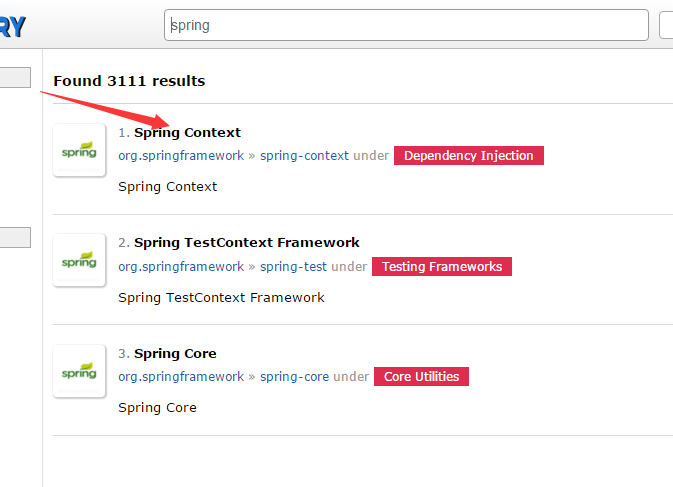
Task: Open the spring-test artifact link
Action: pyautogui.click(x=293, y=266)
